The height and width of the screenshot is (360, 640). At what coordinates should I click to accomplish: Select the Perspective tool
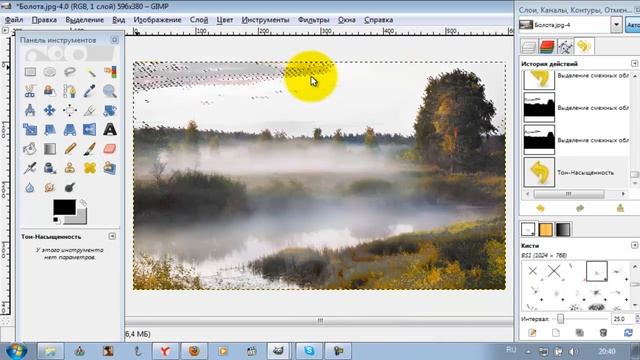[x=70, y=130]
